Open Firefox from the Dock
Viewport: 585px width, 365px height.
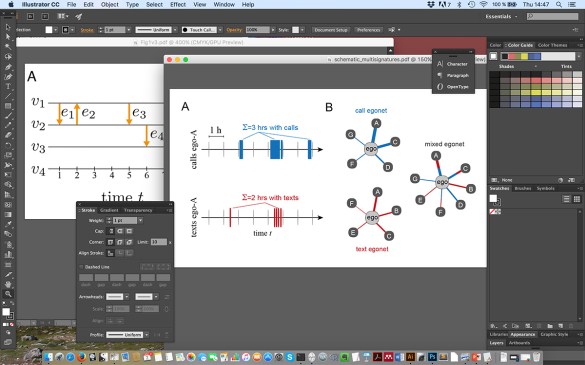click(x=81, y=357)
